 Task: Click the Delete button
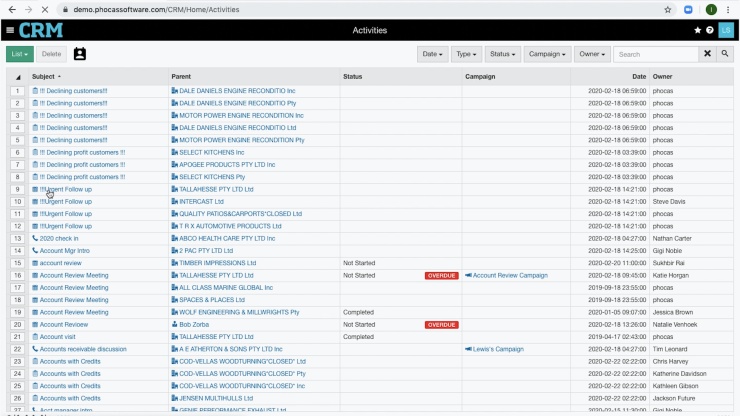click(x=51, y=54)
